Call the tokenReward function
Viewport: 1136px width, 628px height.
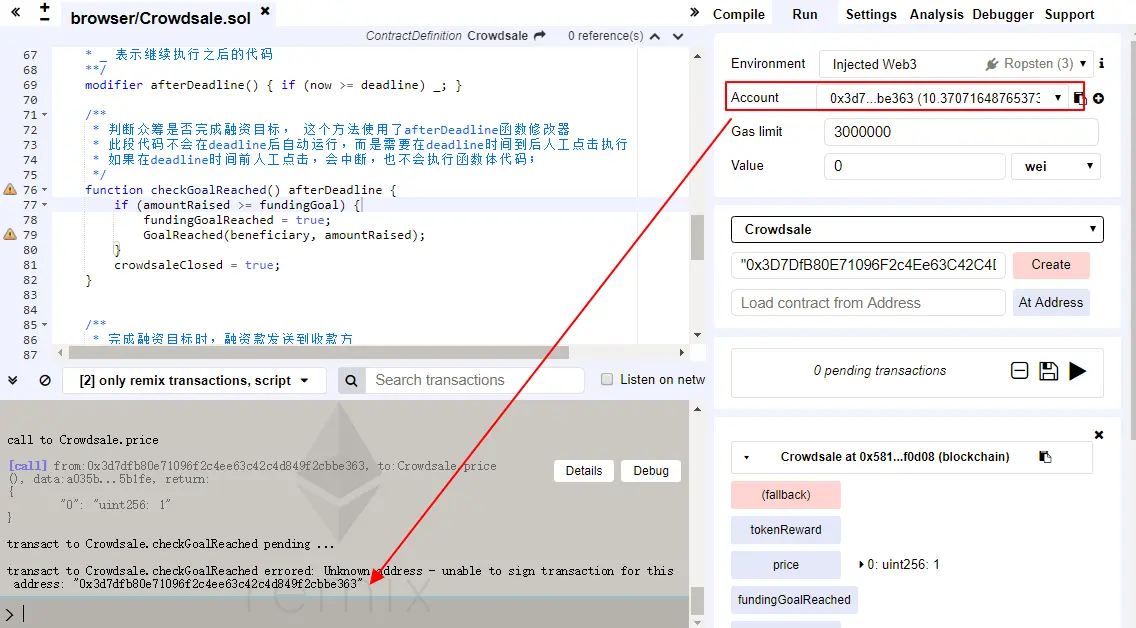tap(785, 529)
